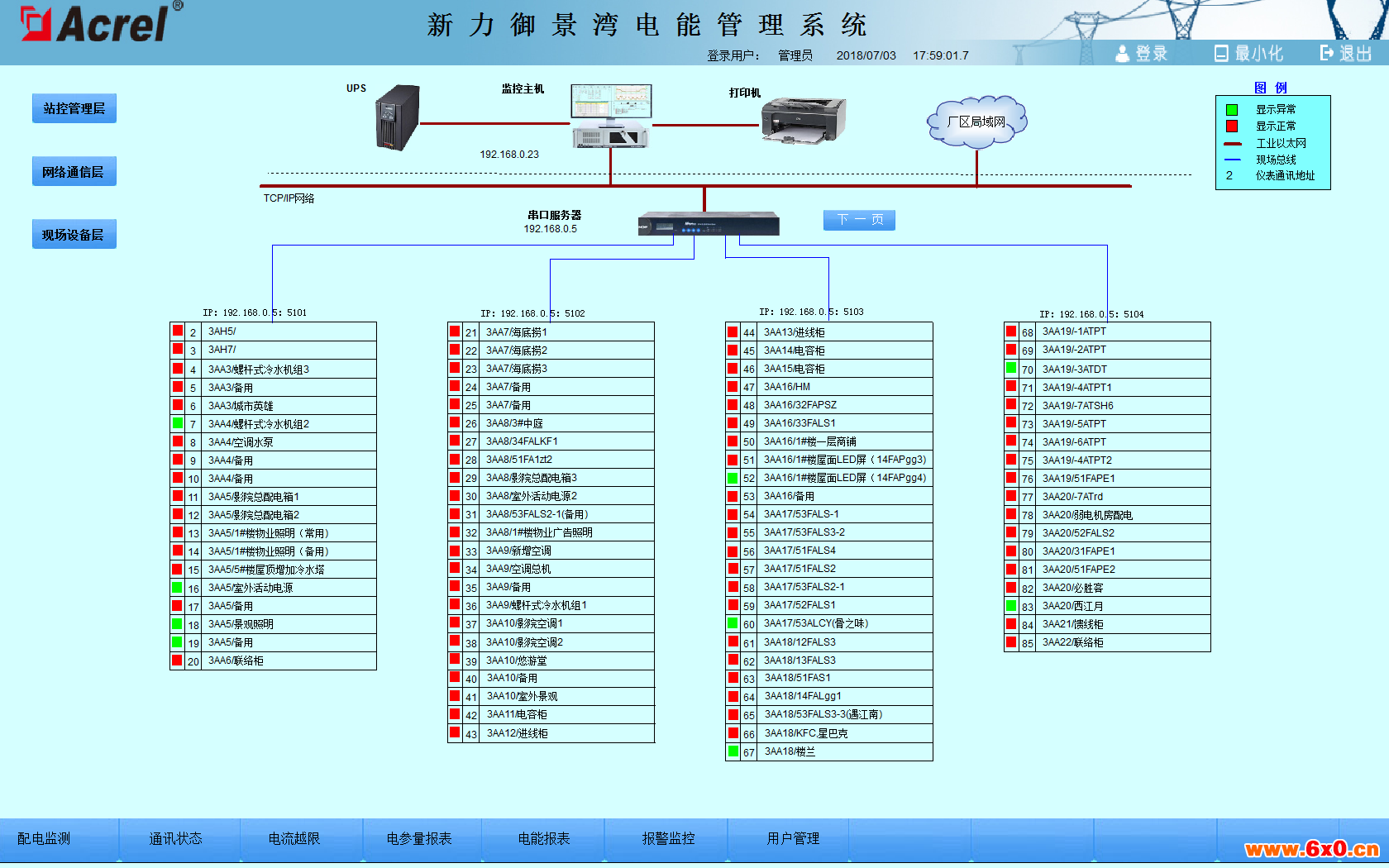Select row 3AA11/电容柜
This screenshot has height=868, width=1389.
click(551, 714)
